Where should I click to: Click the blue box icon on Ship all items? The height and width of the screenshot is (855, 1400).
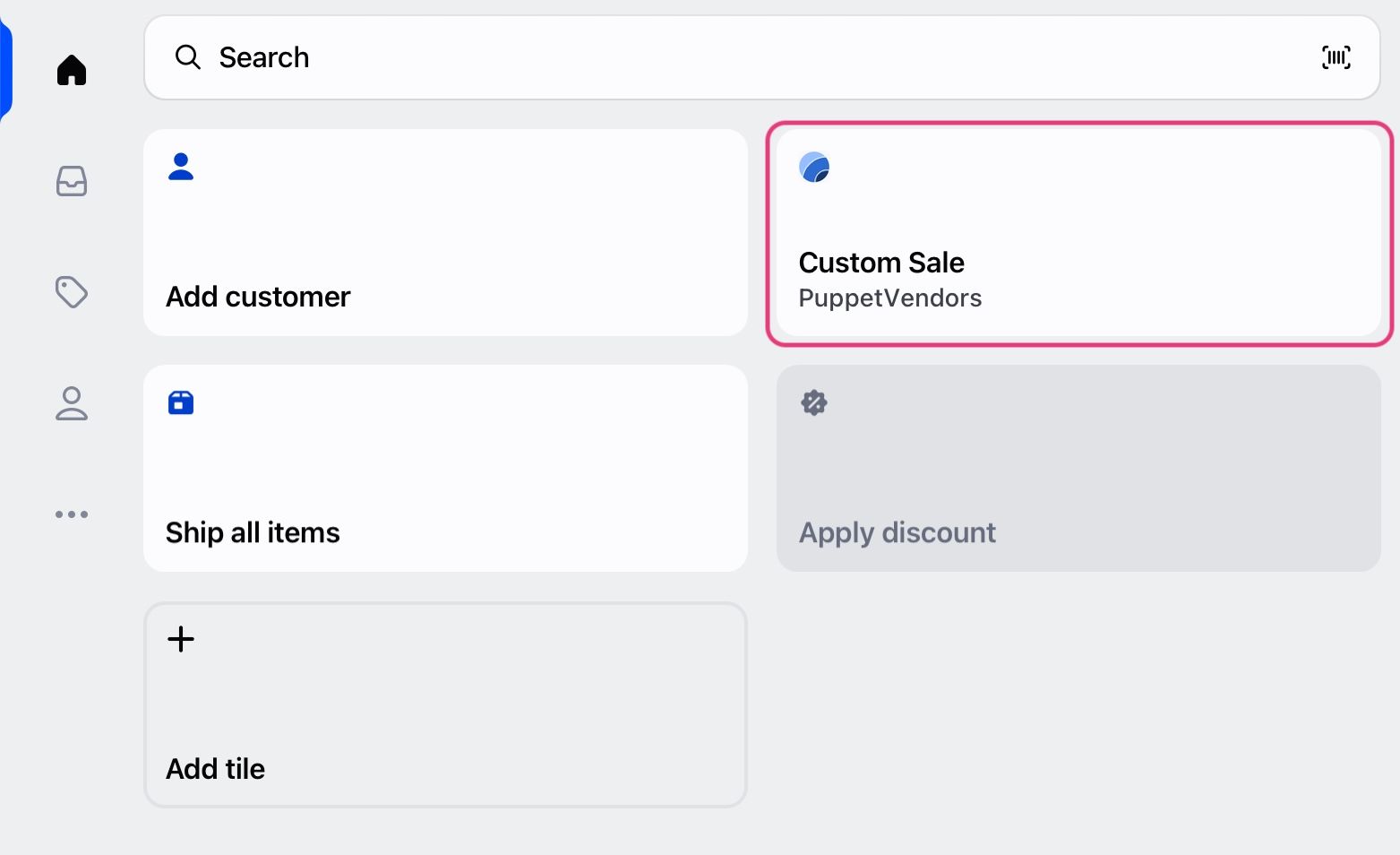[x=181, y=402]
